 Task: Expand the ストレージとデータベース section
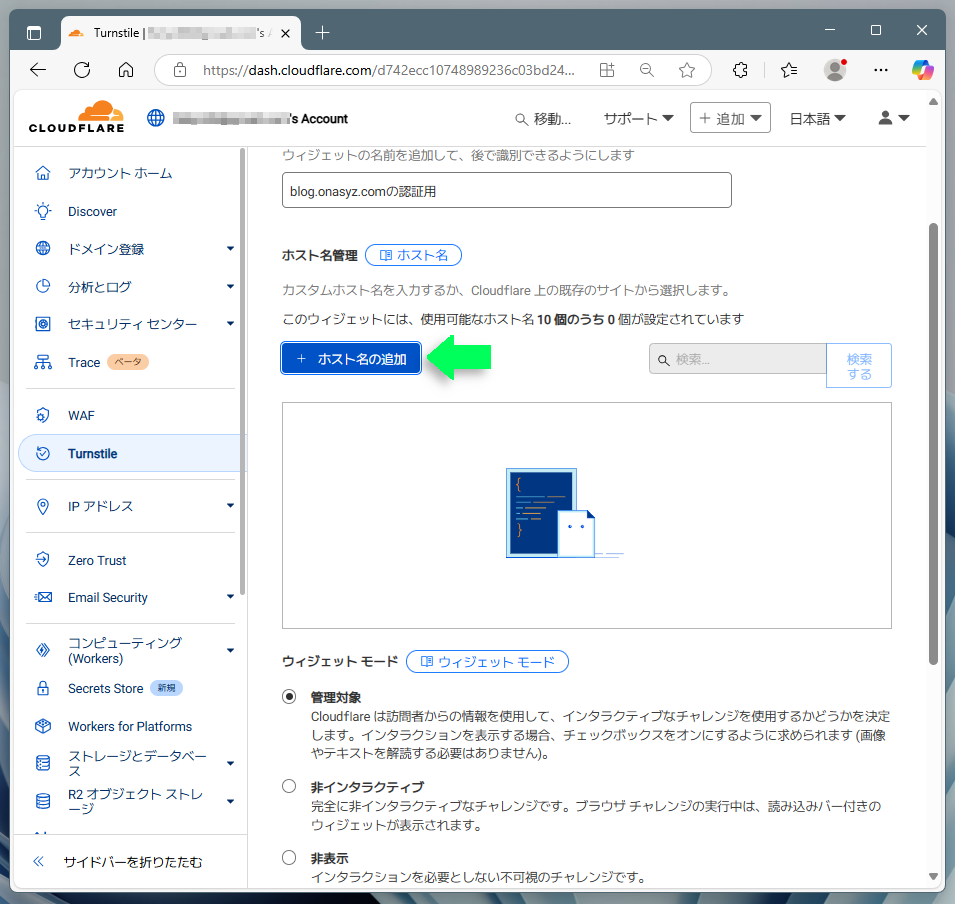click(230, 763)
